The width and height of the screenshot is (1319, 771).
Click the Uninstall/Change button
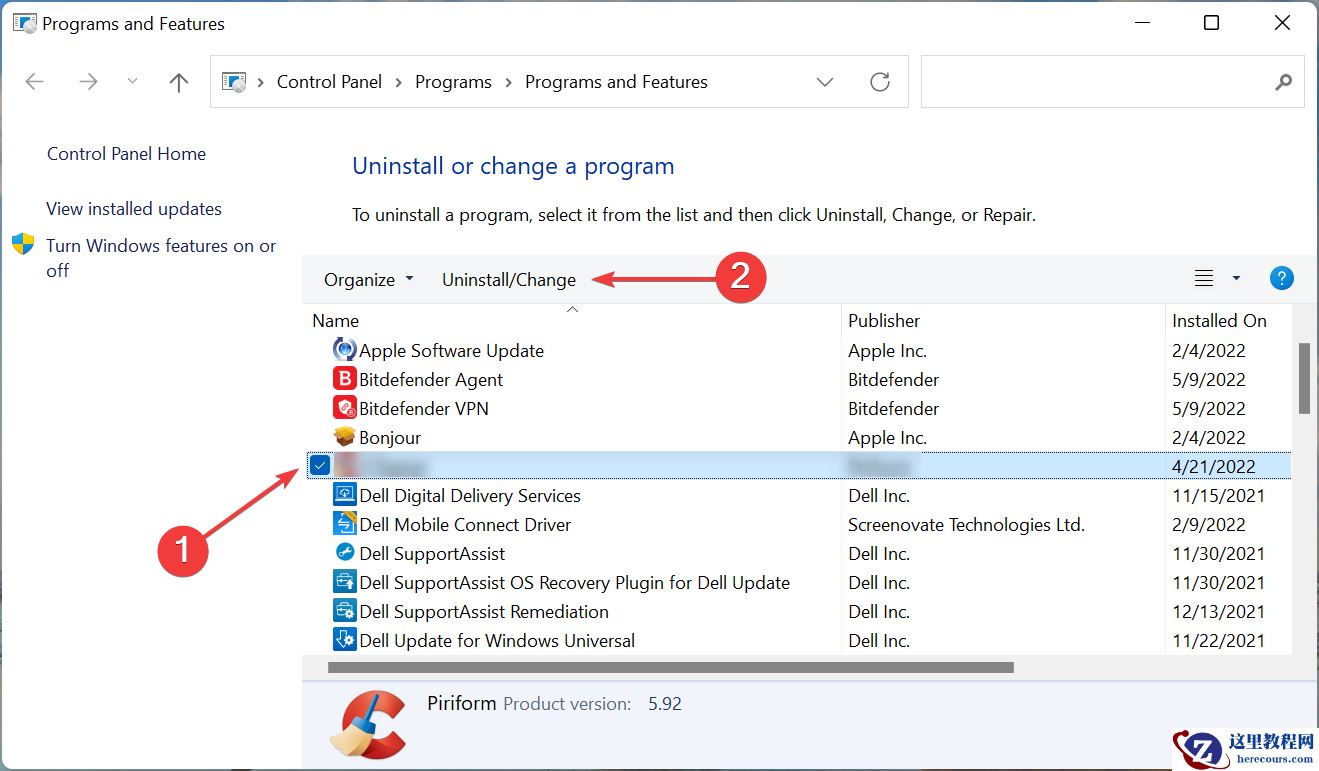509,280
